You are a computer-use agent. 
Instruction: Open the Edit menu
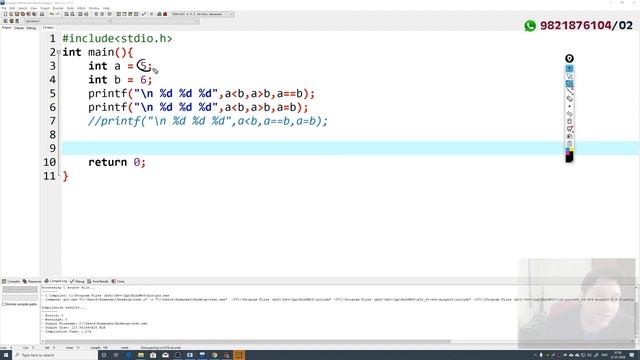point(12,8)
